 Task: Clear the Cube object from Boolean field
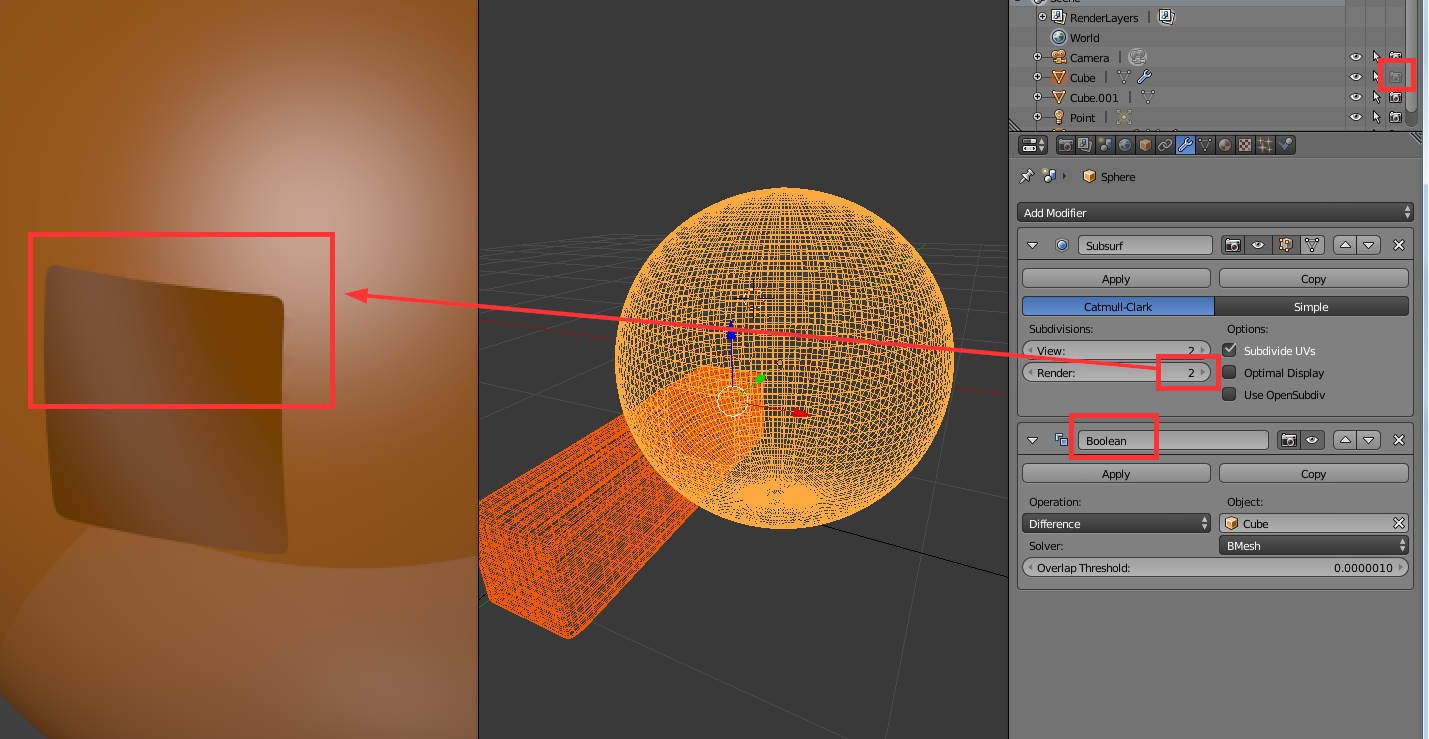coord(1399,523)
